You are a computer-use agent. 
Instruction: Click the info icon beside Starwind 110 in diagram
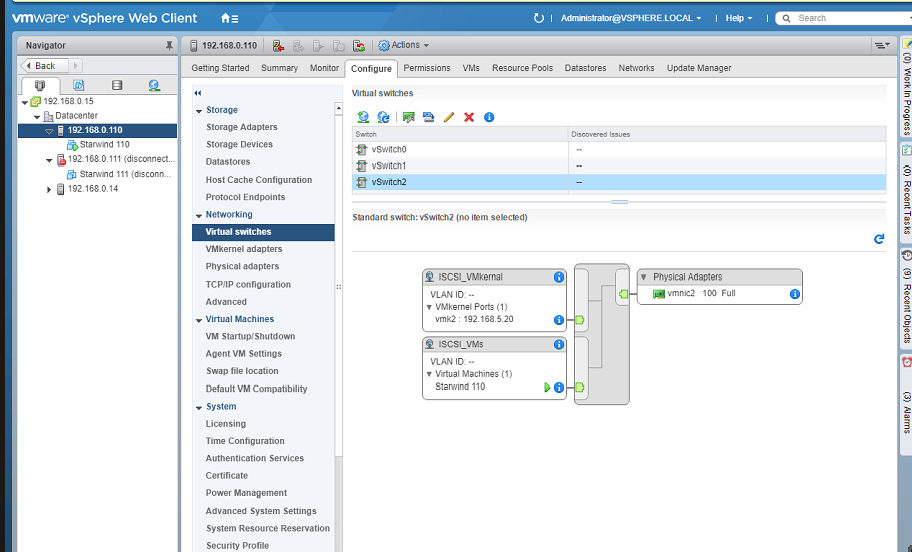tap(559, 387)
